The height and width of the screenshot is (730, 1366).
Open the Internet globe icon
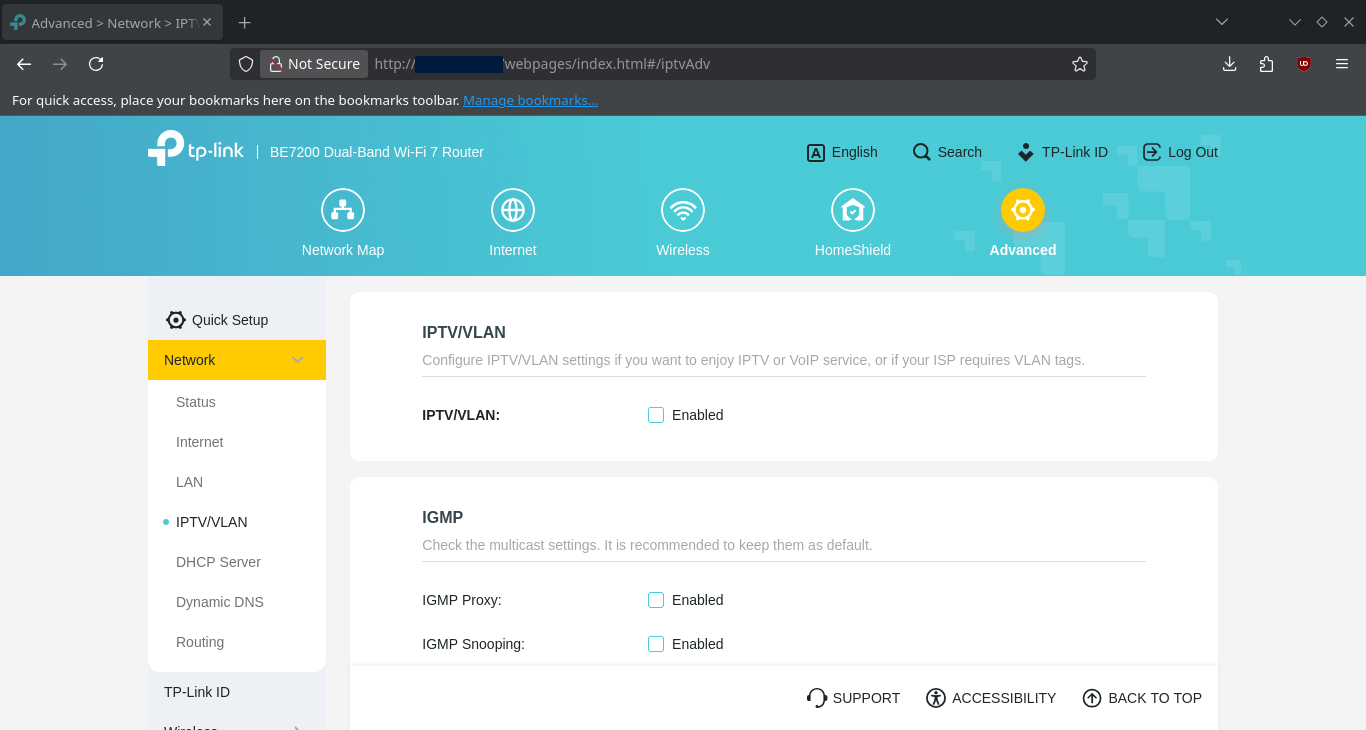click(x=513, y=210)
